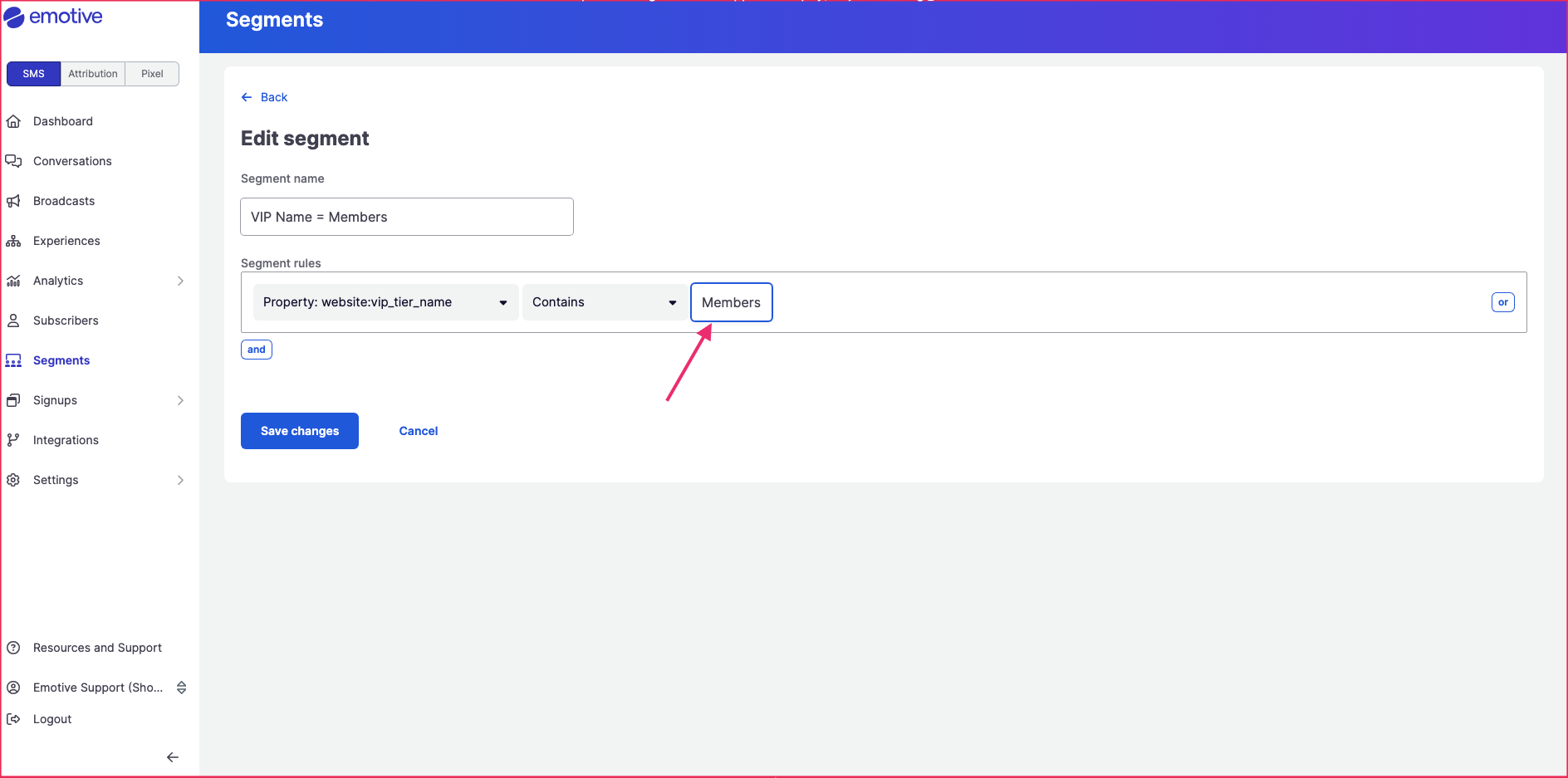Switch to SMS tab
The height and width of the screenshot is (778, 1568).
(33, 74)
